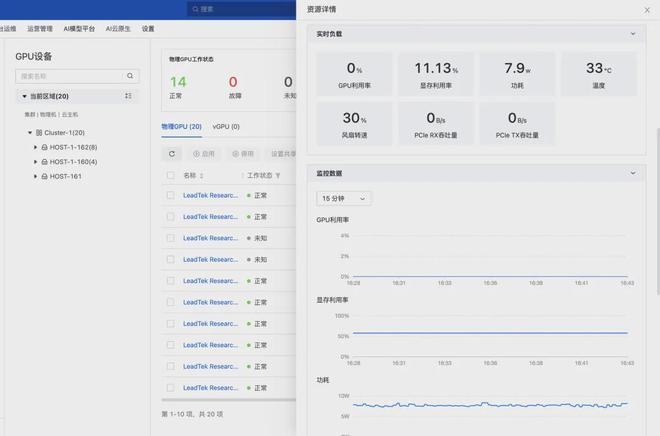The image size is (660, 436).
Task: Click the 资源详情 panel vertical scrollbar
Action: [x=657, y=211]
